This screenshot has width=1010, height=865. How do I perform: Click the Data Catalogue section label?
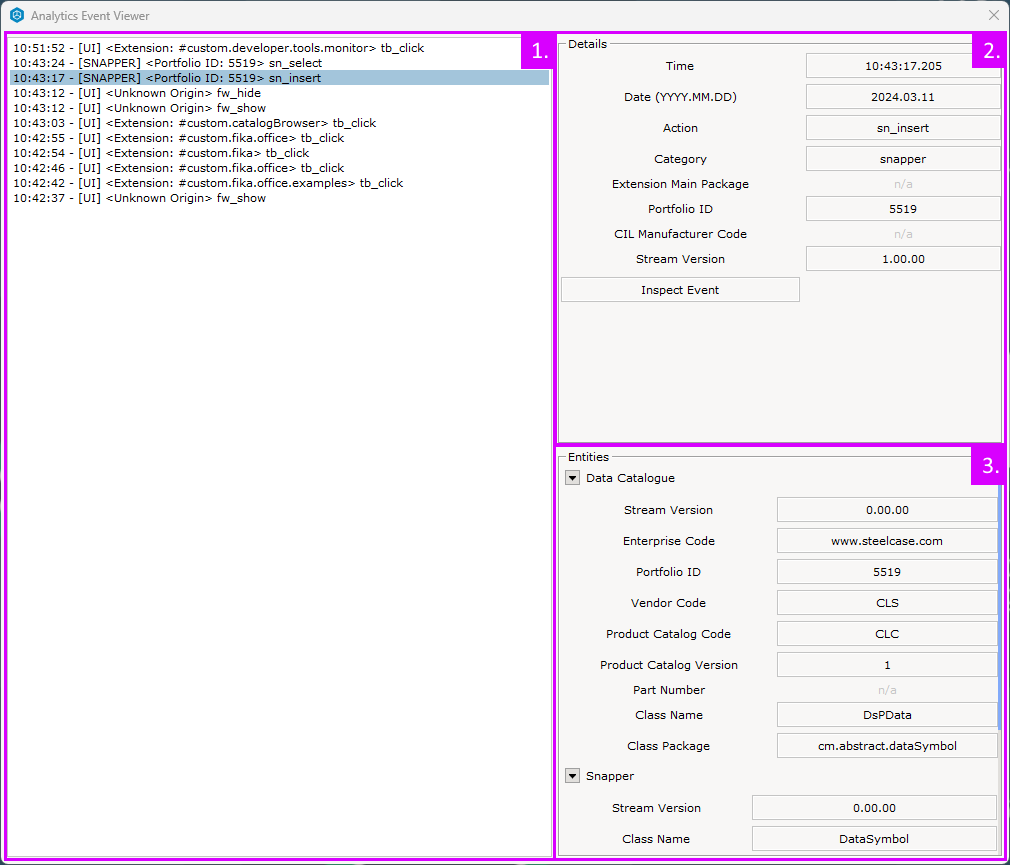[630, 478]
